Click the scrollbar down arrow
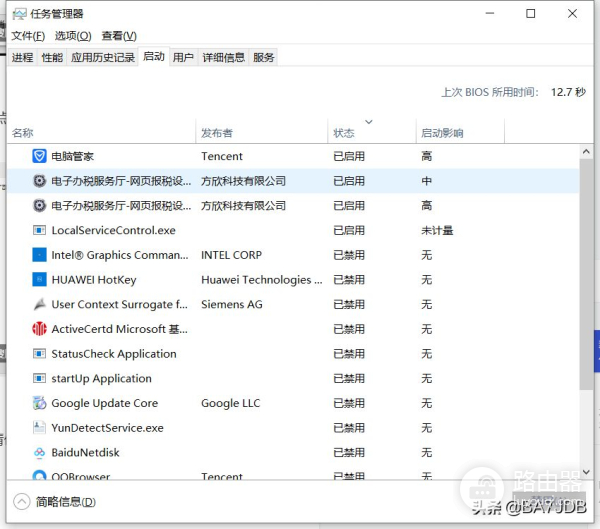 [x=586, y=472]
